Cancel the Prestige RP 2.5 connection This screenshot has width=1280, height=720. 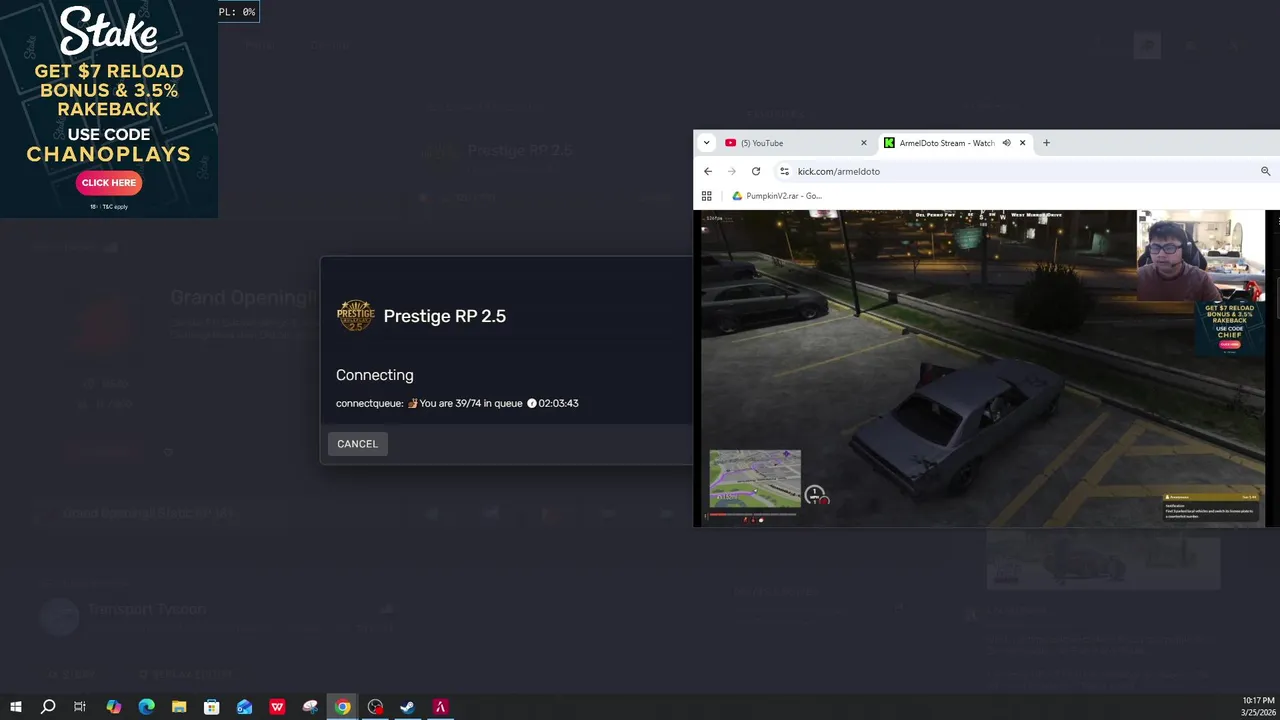(357, 444)
